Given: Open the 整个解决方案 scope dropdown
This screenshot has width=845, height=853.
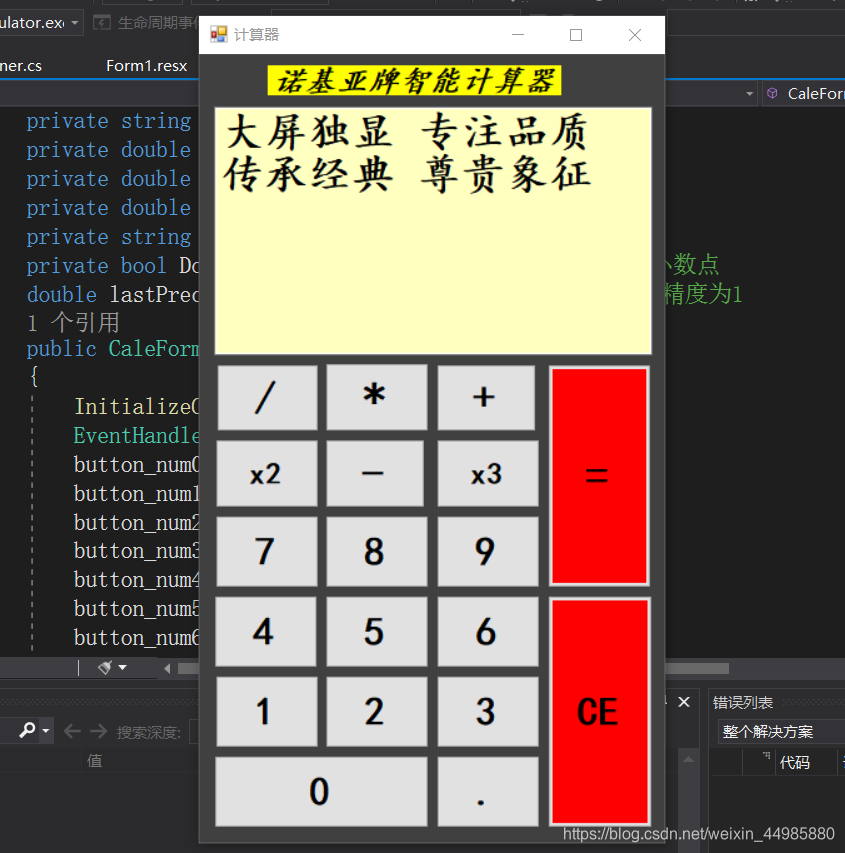Looking at the screenshot, I should (x=770, y=731).
